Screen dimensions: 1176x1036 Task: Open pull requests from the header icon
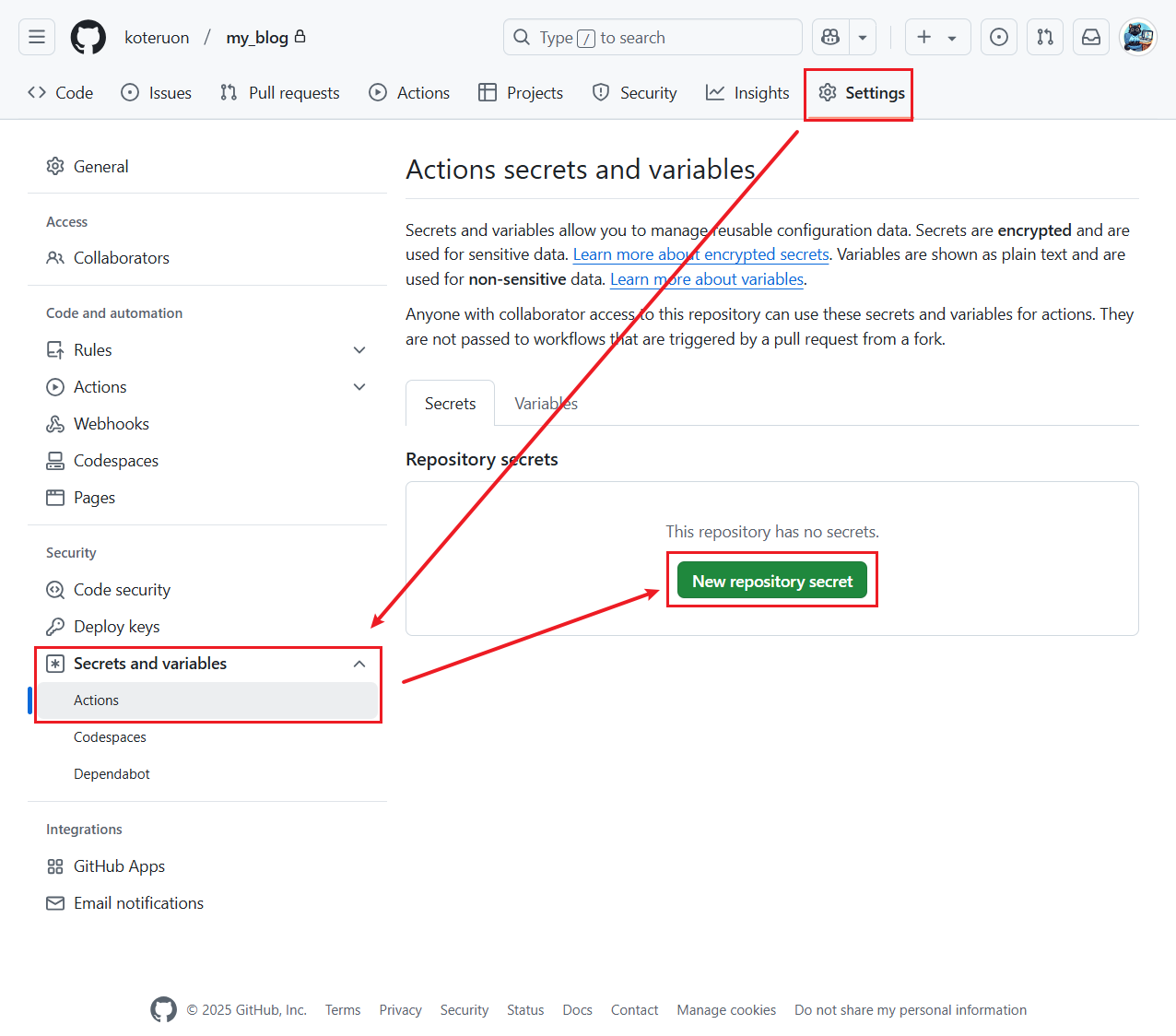click(1044, 37)
